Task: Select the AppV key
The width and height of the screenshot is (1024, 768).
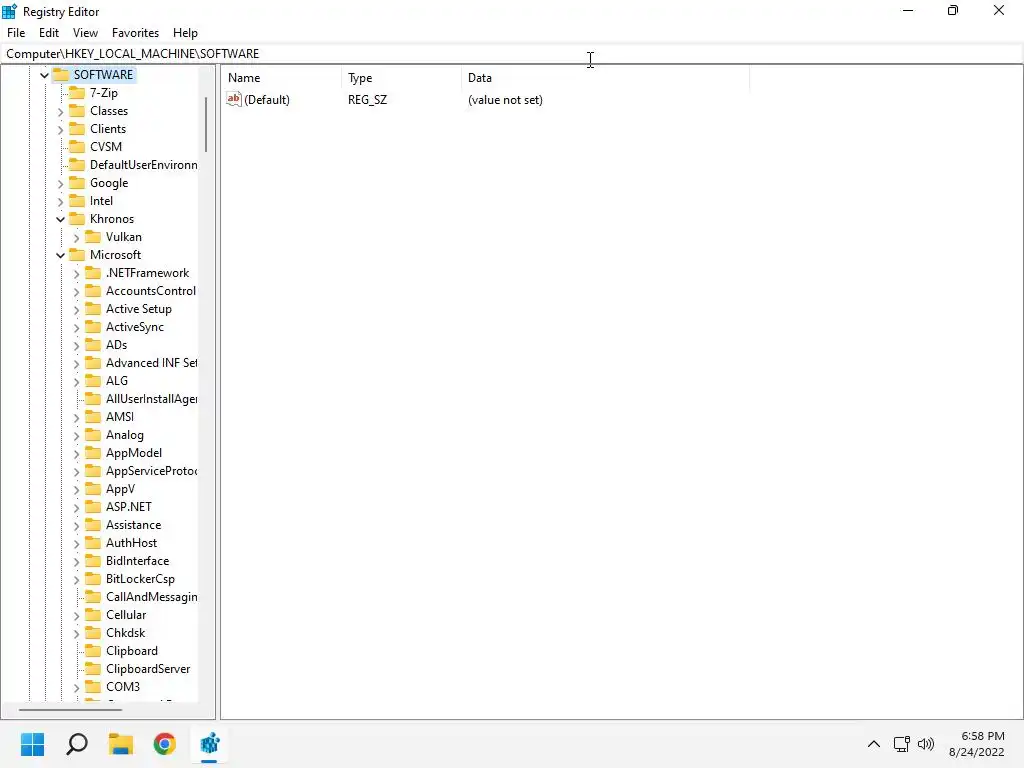Action: (120, 488)
